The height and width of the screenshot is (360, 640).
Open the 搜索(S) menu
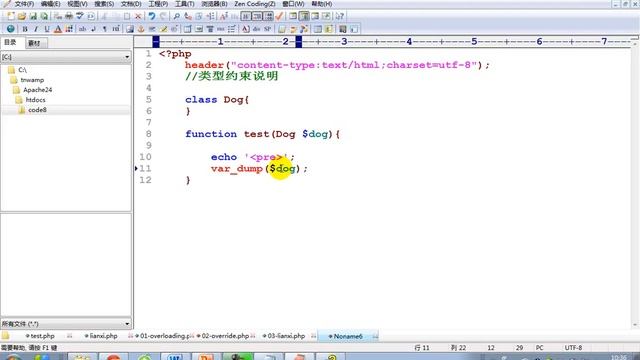[104, 4]
